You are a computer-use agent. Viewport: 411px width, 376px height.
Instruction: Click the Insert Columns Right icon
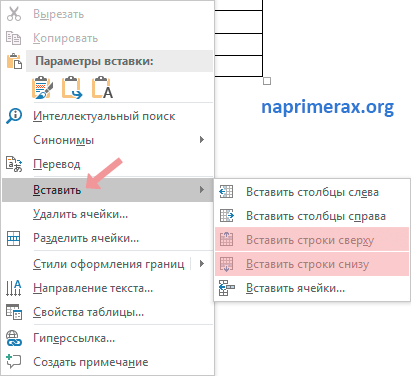click(x=227, y=216)
